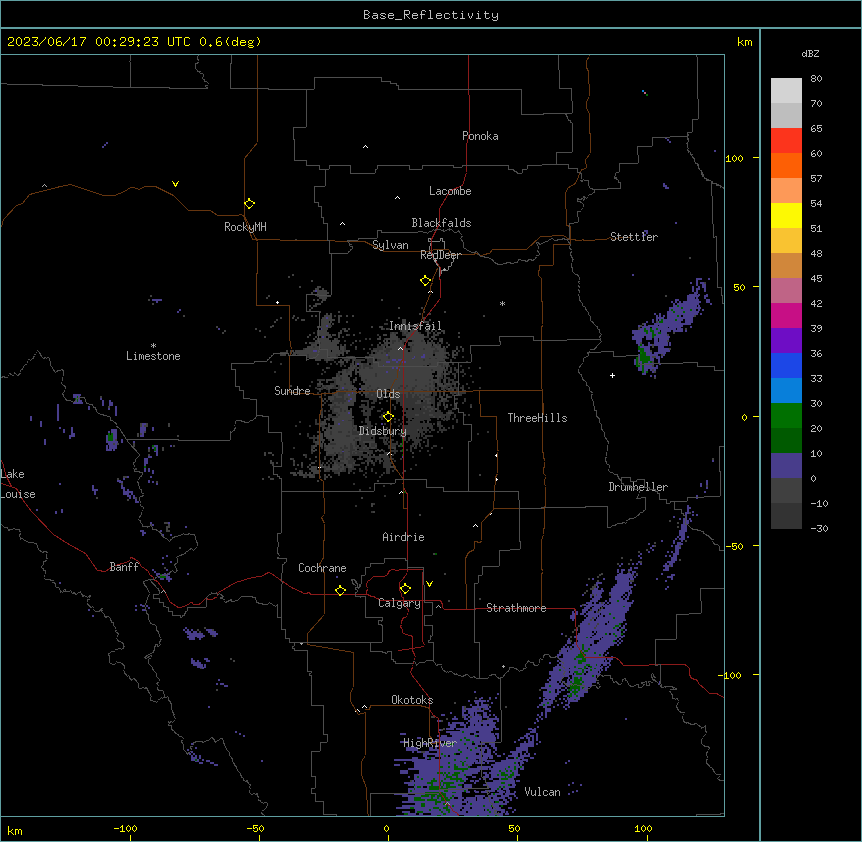Pick the dark orange 57-60 dBZ swatch
This screenshot has height=842, width=862.
coord(786,165)
